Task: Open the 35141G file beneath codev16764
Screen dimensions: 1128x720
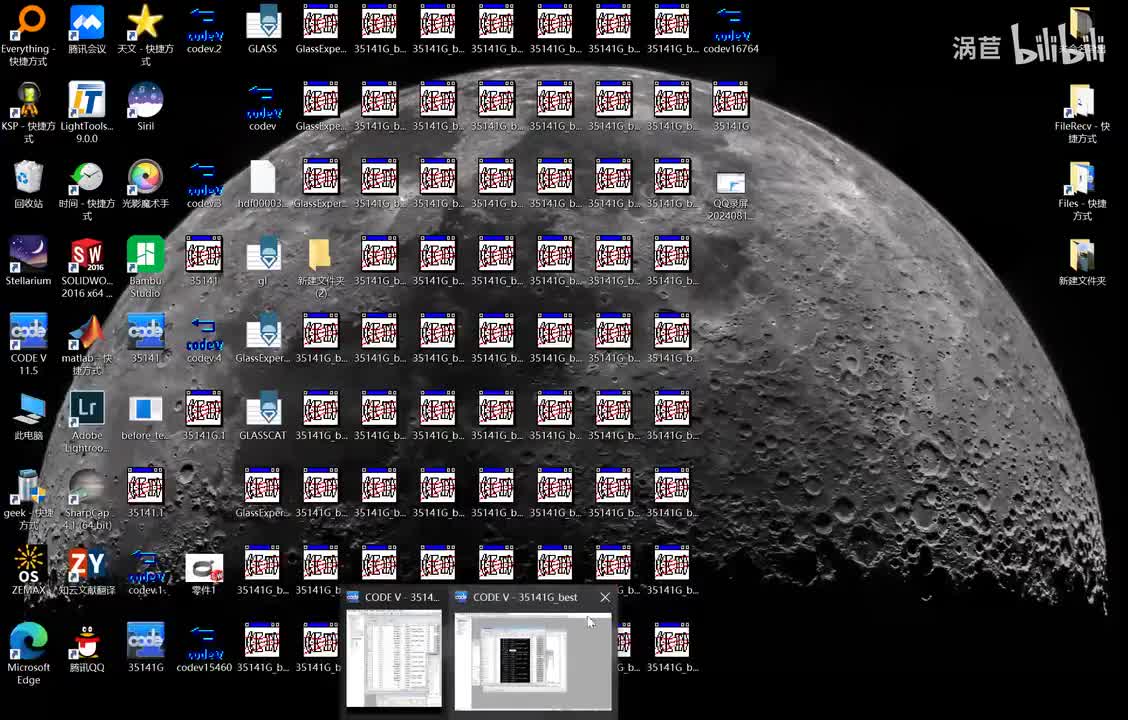Action: 731,106
